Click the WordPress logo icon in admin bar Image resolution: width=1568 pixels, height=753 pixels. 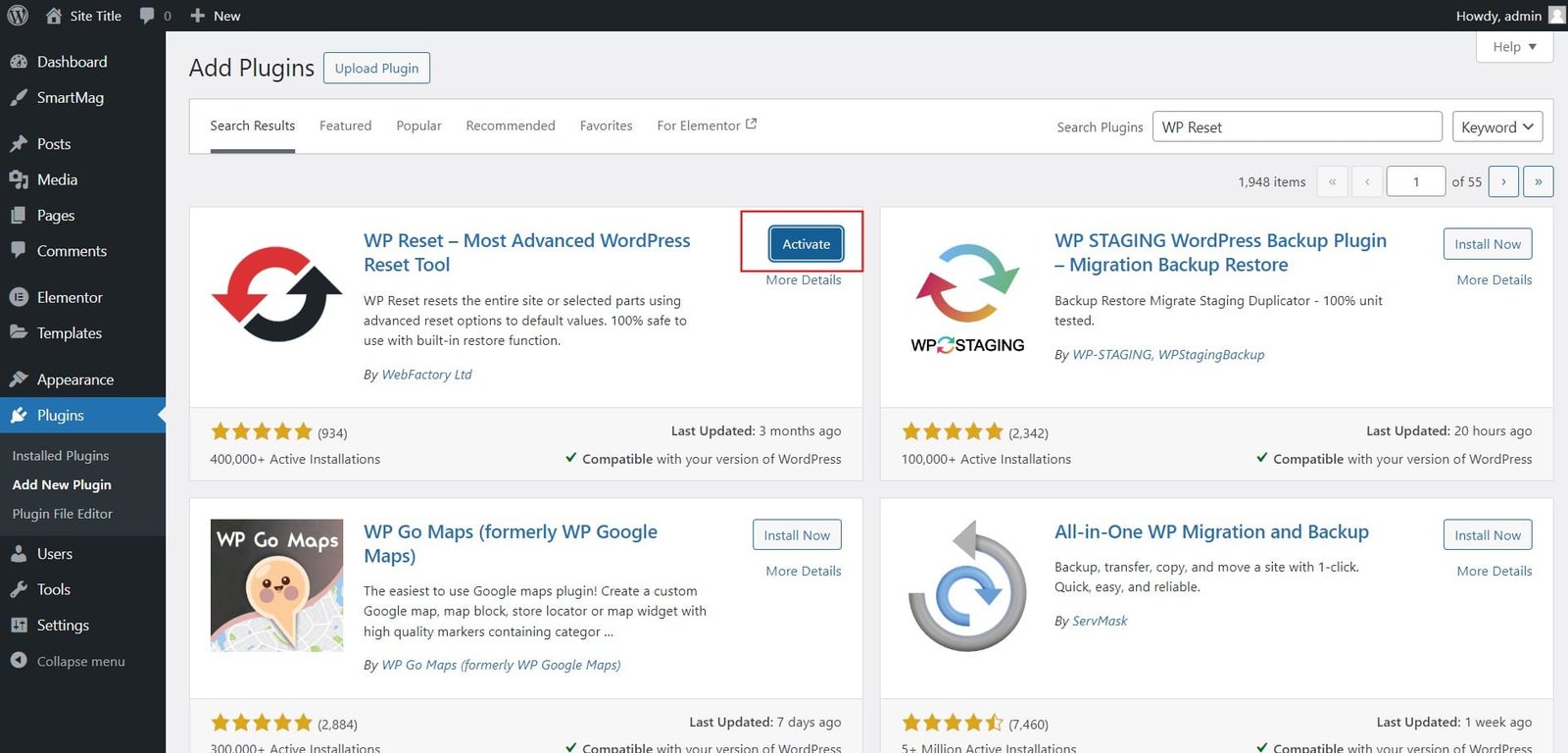[x=18, y=16]
